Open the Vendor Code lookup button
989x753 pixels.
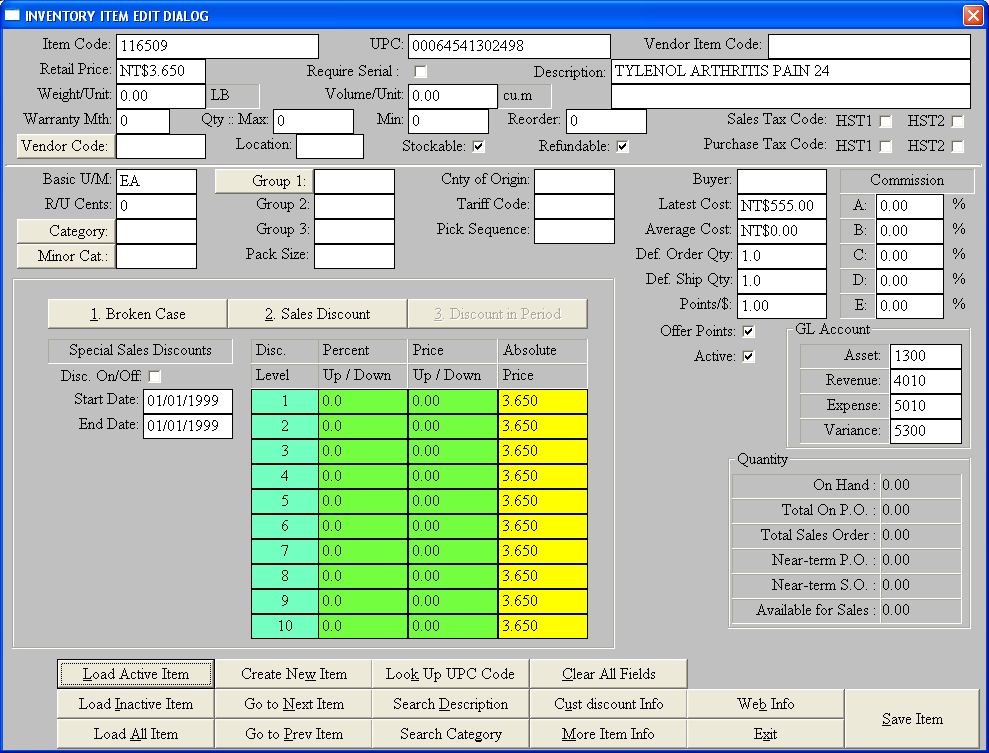[x=62, y=146]
